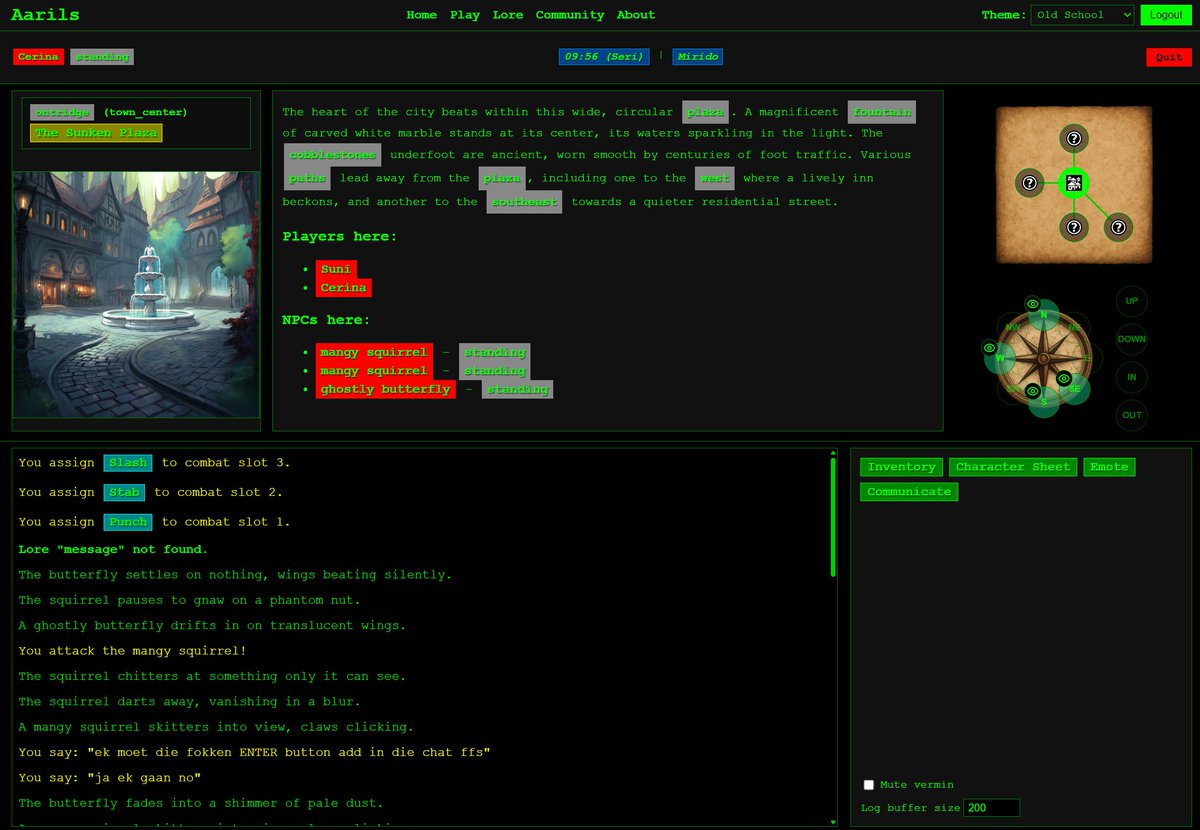Image resolution: width=1200 pixels, height=830 pixels.
Task: Open the Emote panel
Action: pyautogui.click(x=1109, y=467)
